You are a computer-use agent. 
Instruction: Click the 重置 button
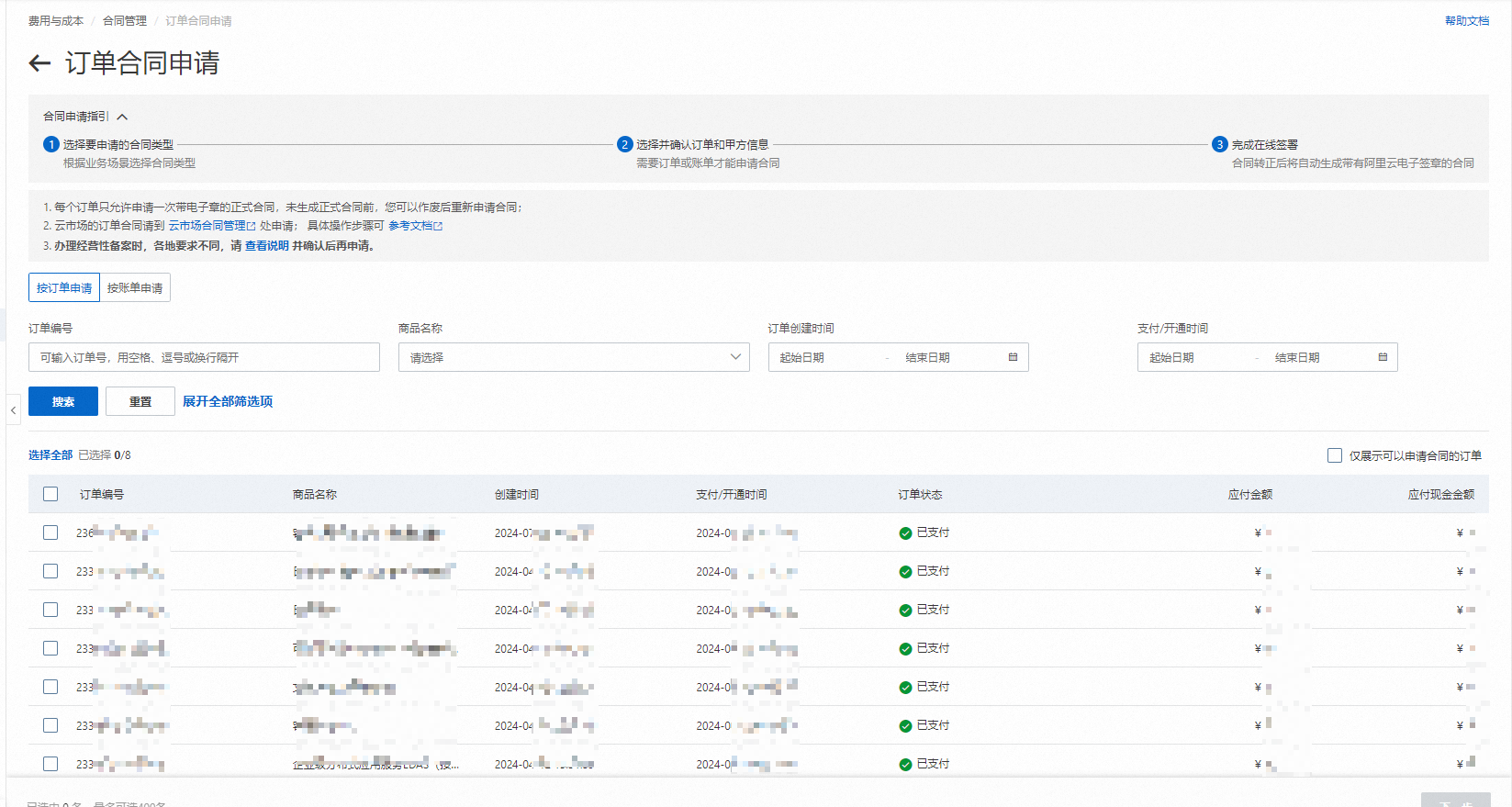pyautogui.click(x=140, y=401)
